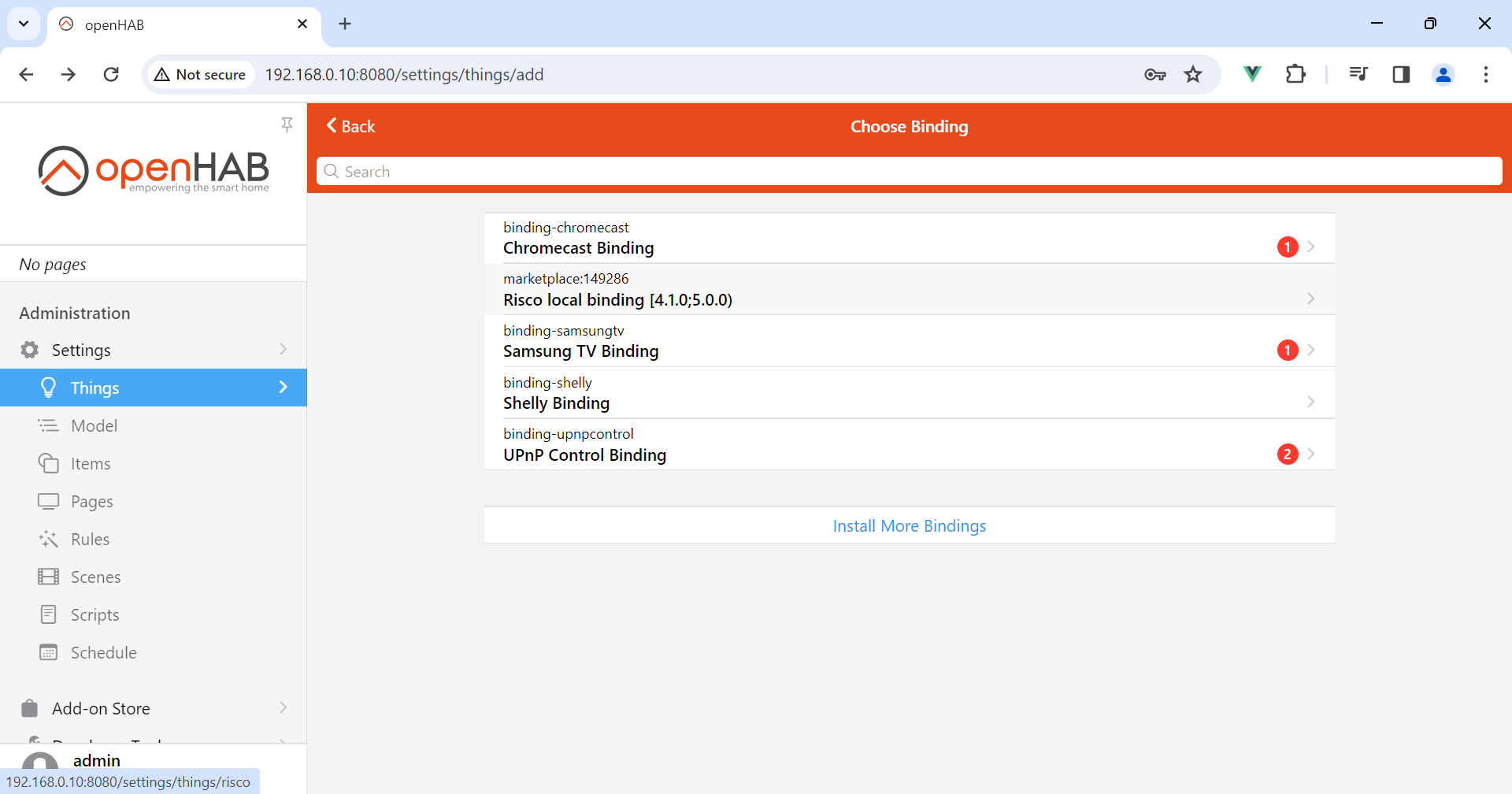Click the Schedule calendar icon
Image resolution: width=1512 pixels, height=794 pixels.
coord(48,652)
